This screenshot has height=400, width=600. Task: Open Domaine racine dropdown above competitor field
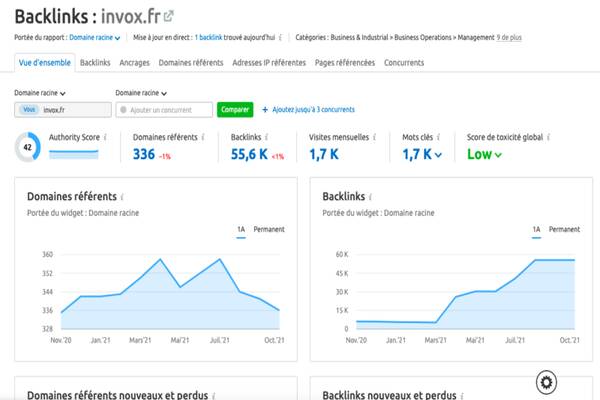click(141, 93)
